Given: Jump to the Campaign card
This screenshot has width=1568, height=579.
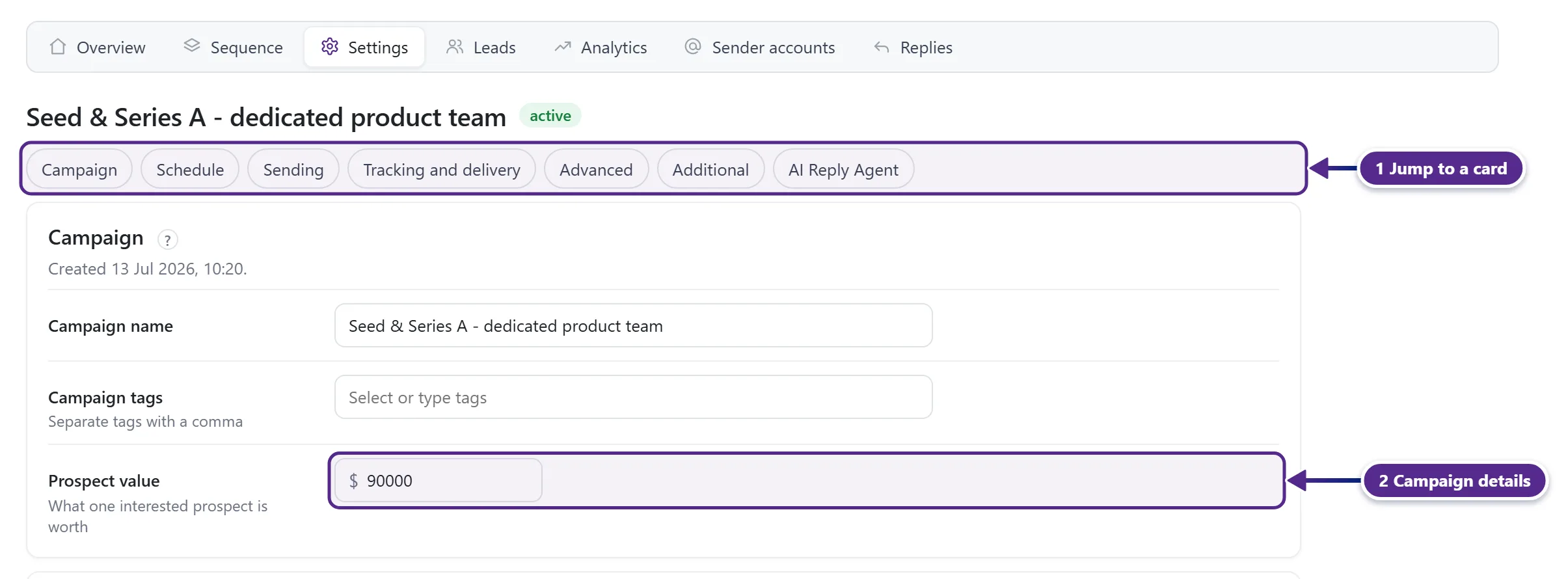Looking at the screenshot, I should coord(79,169).
